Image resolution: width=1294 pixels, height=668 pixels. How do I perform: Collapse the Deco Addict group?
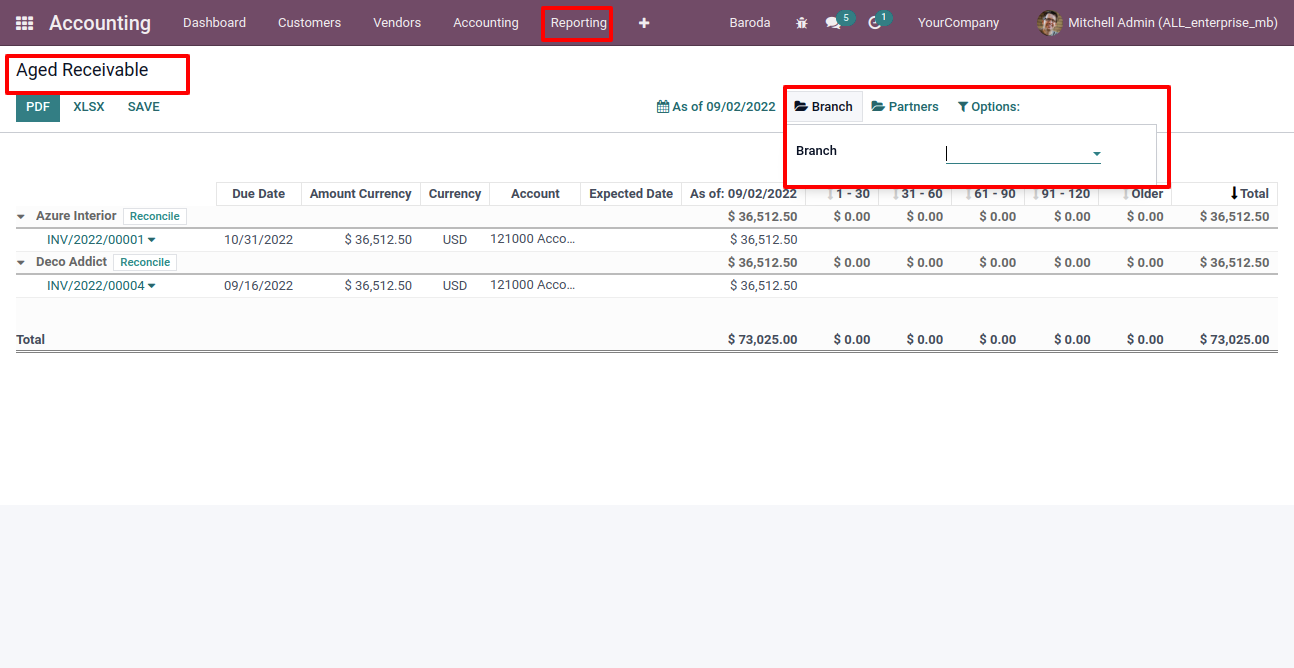pos(21,262)
